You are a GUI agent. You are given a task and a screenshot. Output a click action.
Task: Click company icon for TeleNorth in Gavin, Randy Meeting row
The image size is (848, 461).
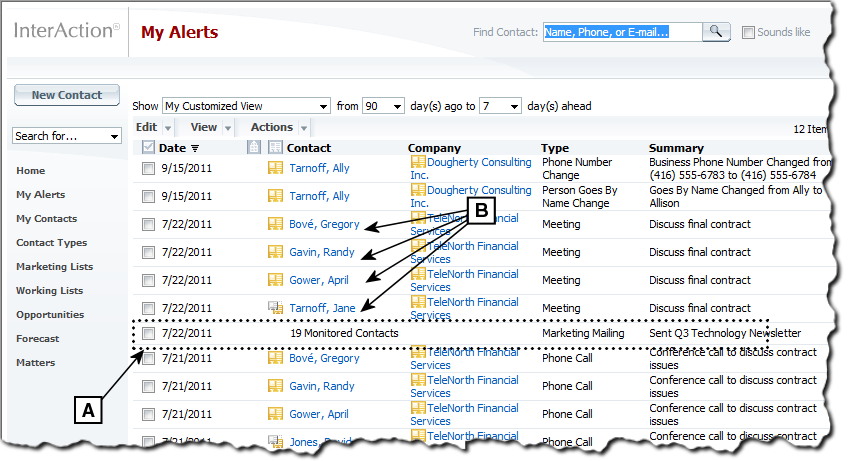click(418, 245)
